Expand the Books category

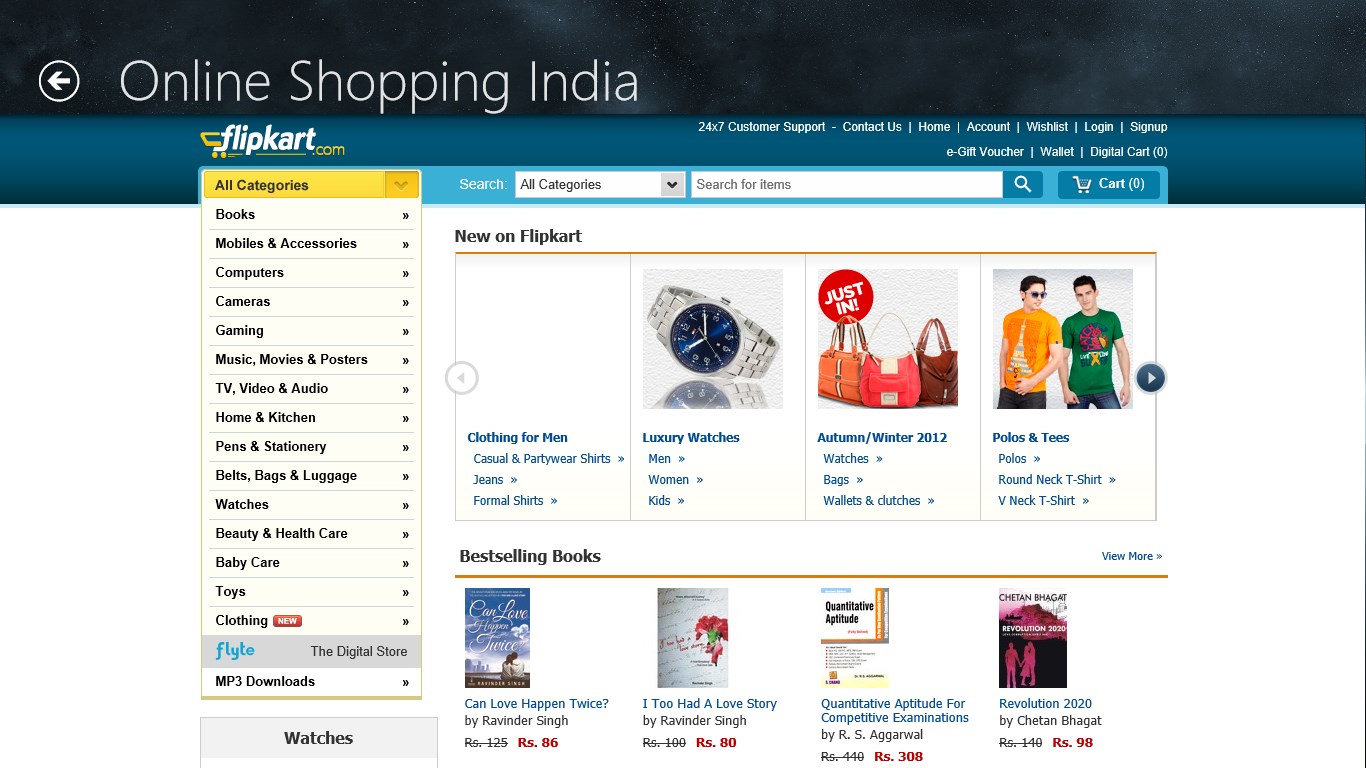pos(311,215)
